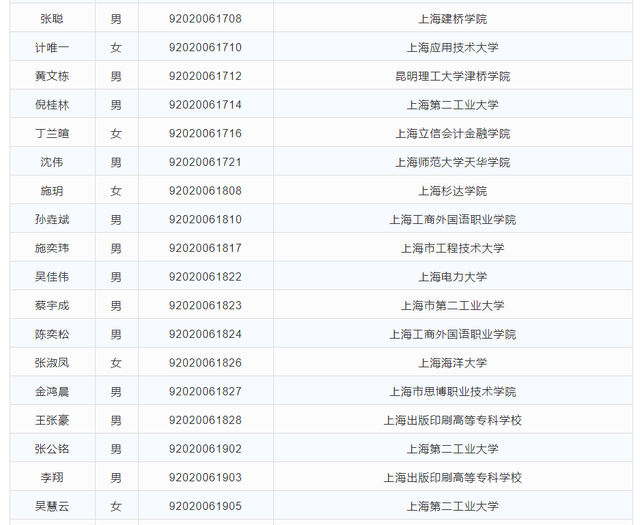Click the school 上海师范大学天华学院

coord(453,162)
